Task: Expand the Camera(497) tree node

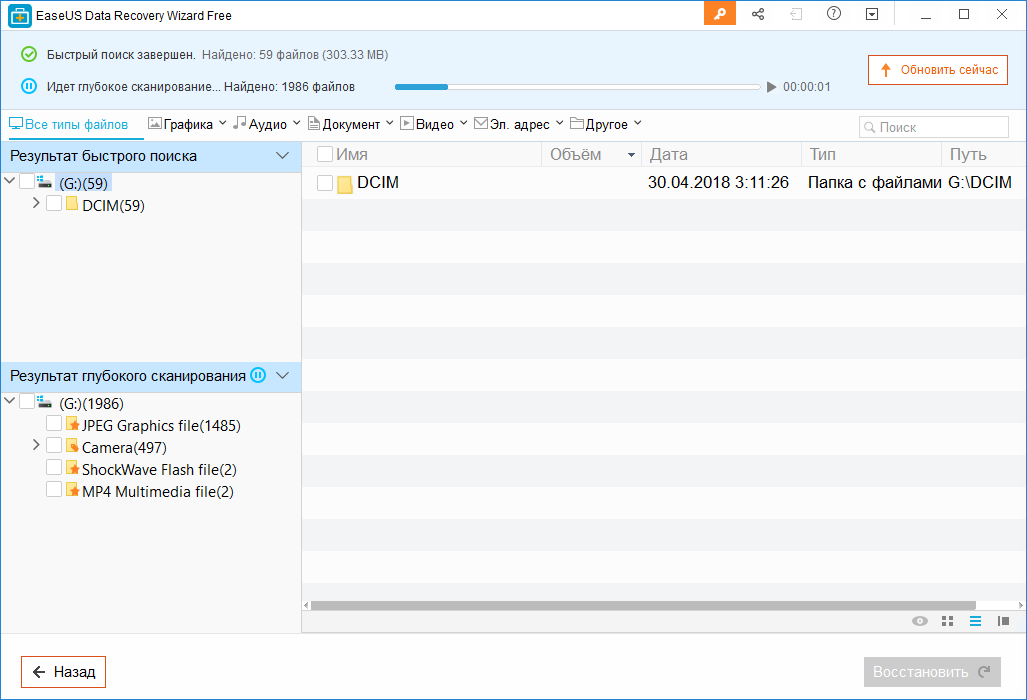Action: [x=37, y=446]
